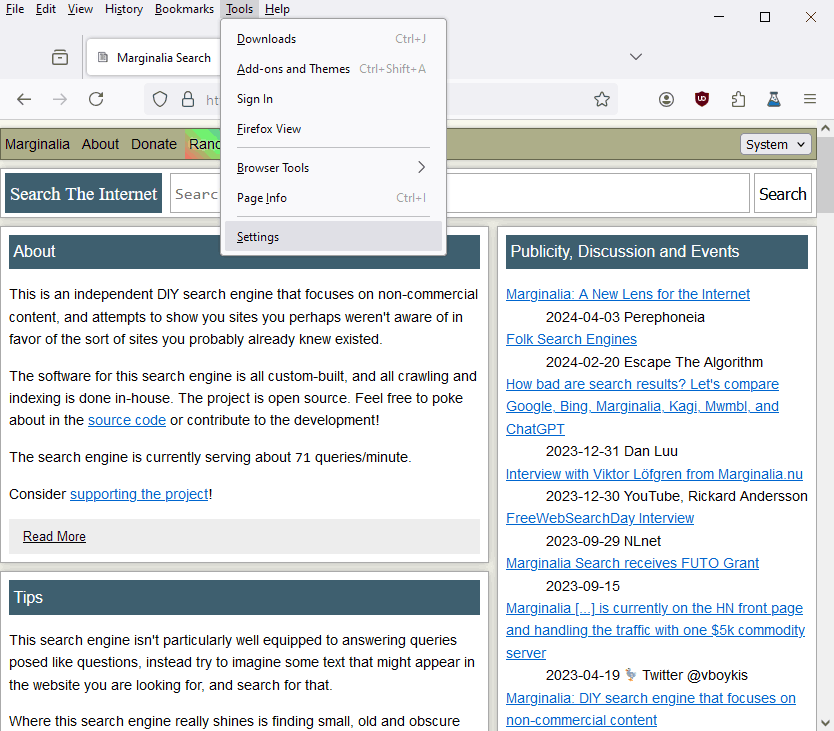Open the hamburger application menu
Image resolution: width=834 pixels, height=731 pixels.
coord(810,99)
